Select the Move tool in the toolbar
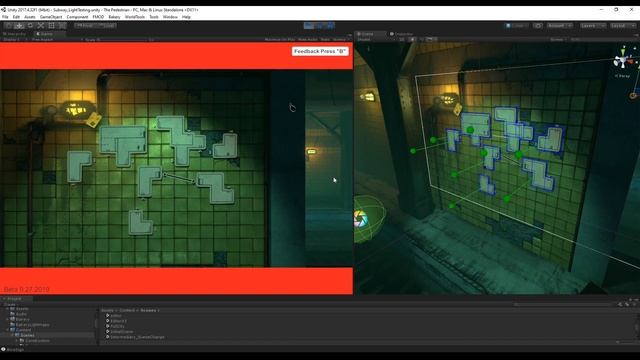The width and height of the screenshot is (640, 360). 19,25
